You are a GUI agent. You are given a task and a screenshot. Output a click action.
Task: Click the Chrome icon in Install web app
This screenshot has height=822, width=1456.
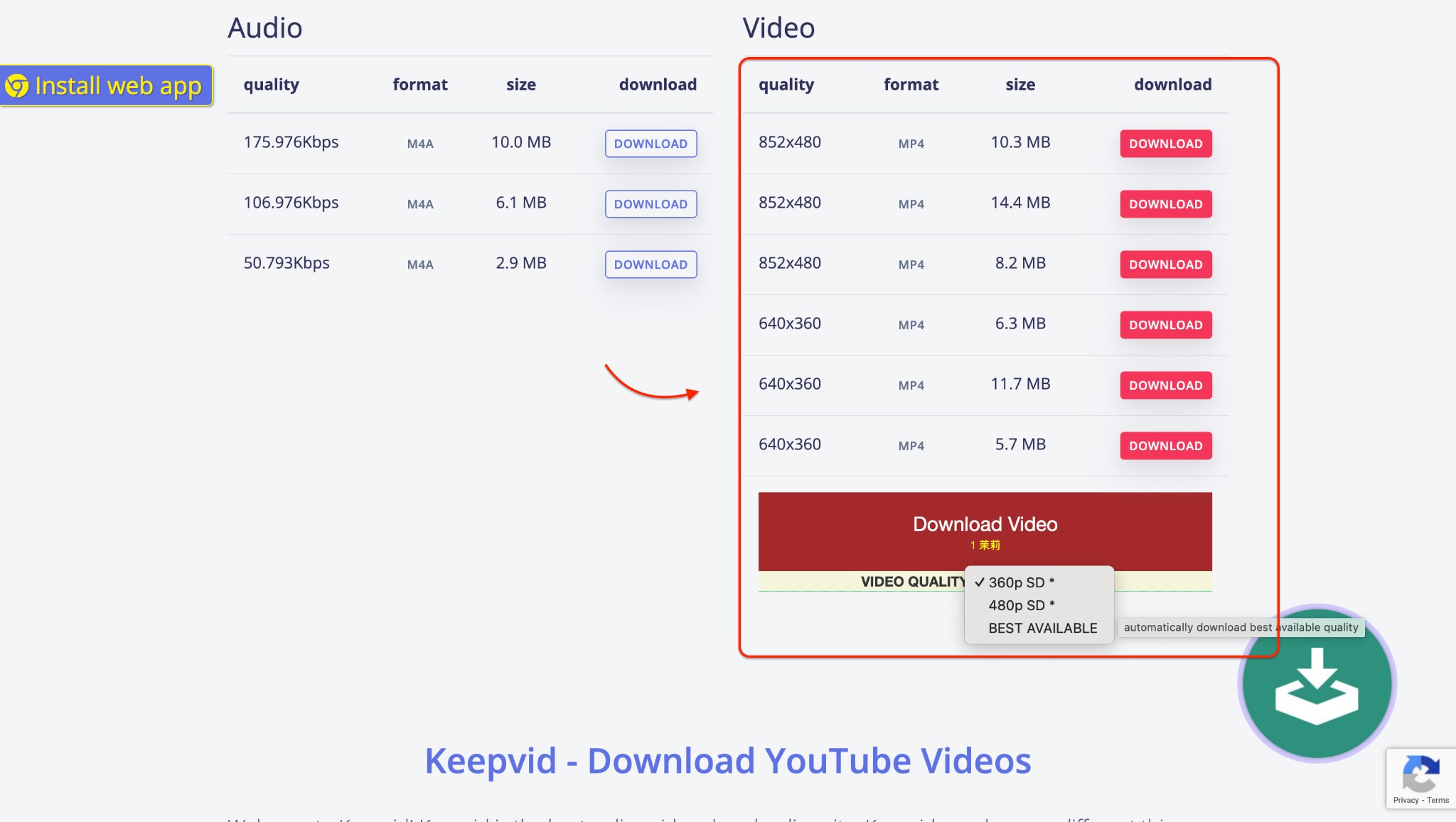pos(17,86)
